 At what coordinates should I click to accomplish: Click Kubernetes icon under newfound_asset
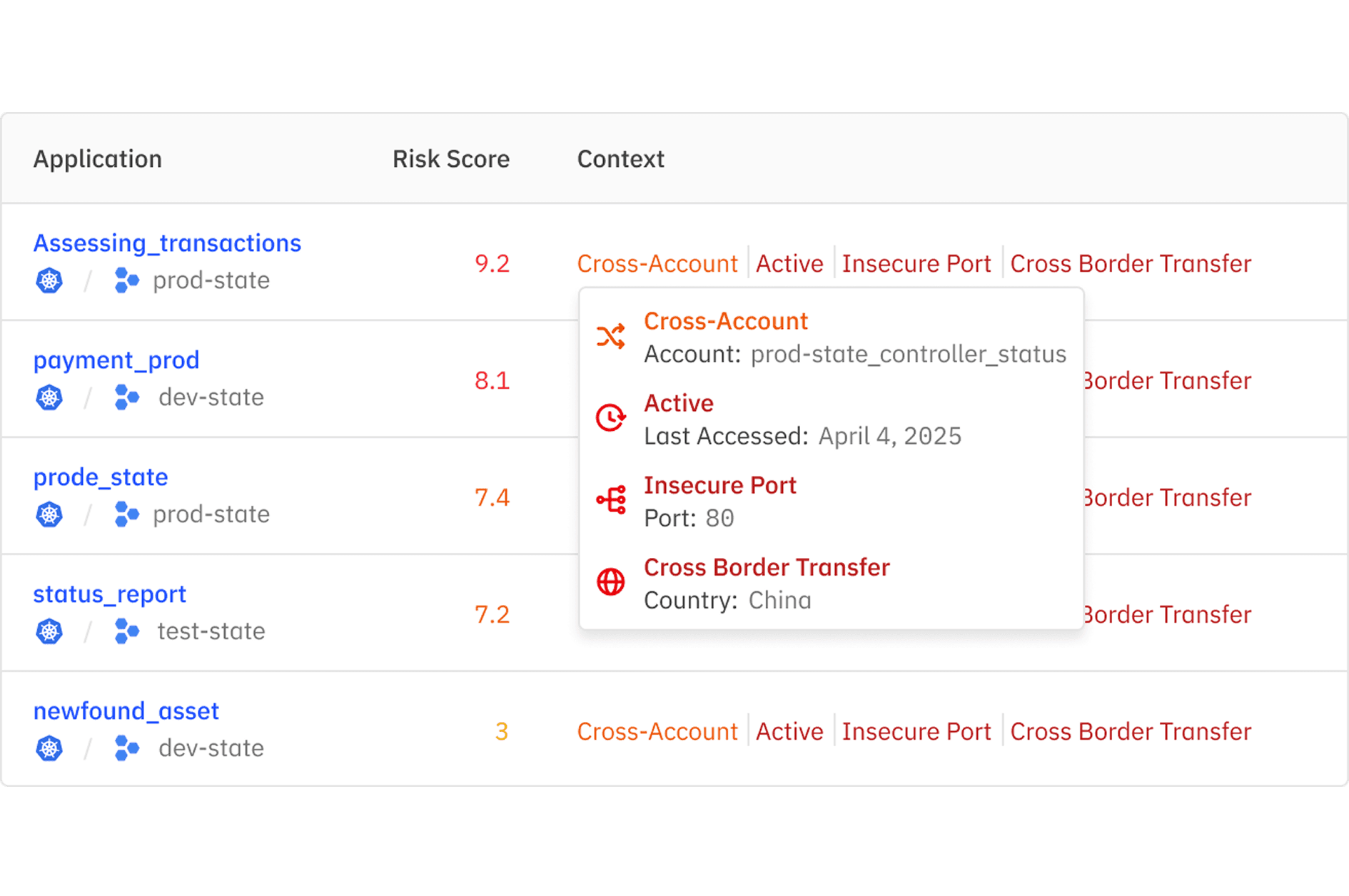point(49,748)
